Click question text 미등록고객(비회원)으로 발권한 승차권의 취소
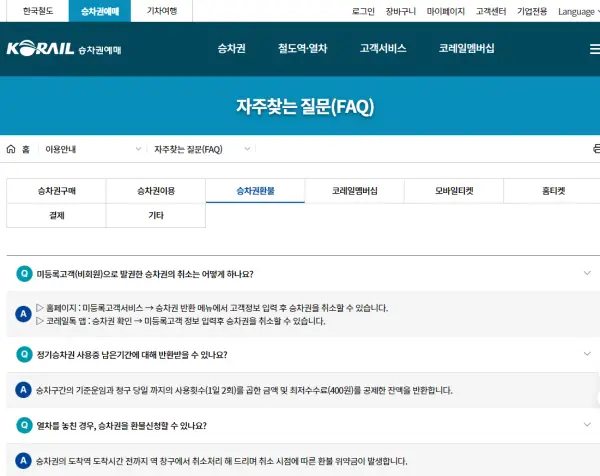 click(145, 274)
